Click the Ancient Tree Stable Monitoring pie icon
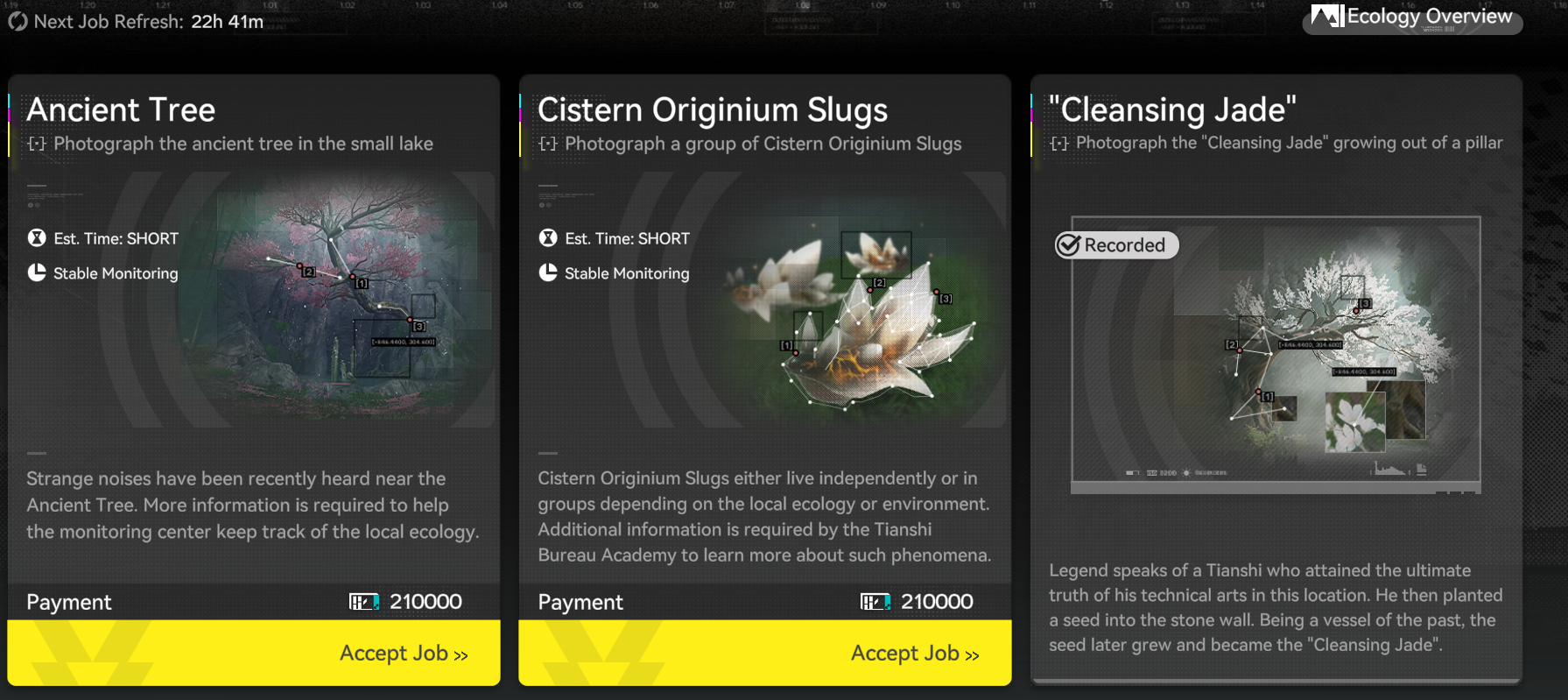The height and width of the screenshot is (700, 1568). click(37, 272)
